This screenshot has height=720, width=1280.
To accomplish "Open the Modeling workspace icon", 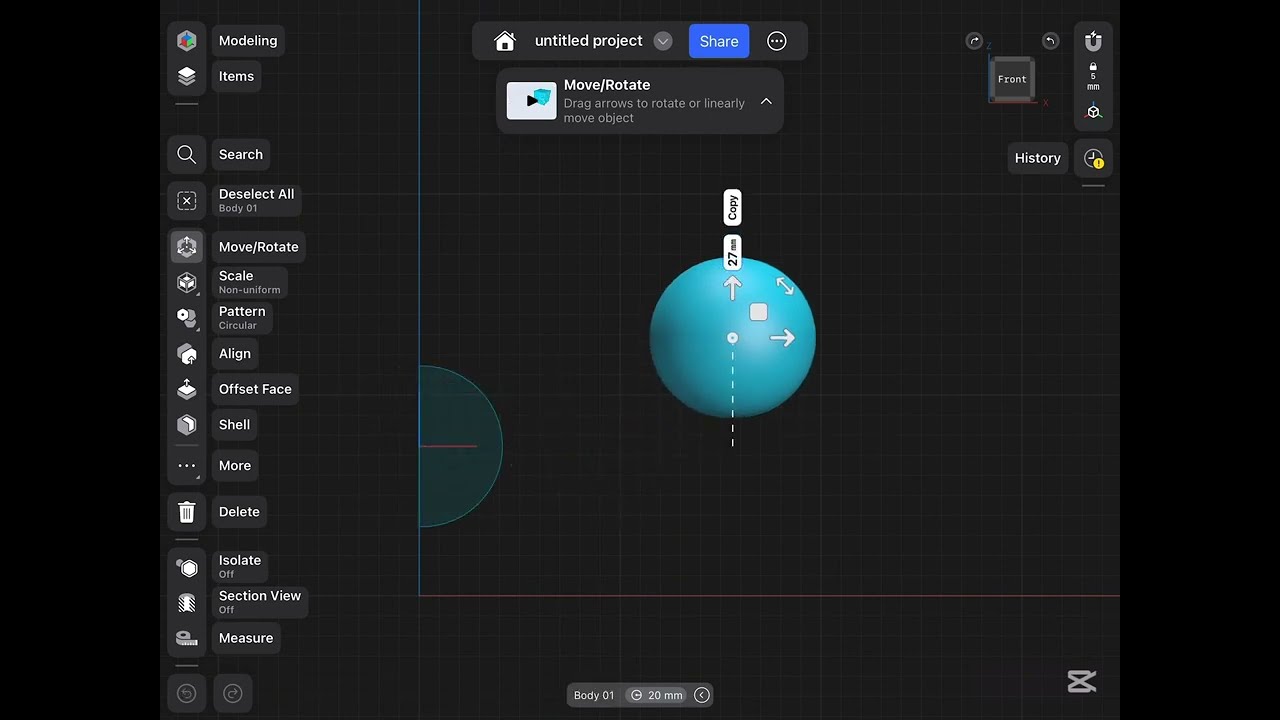I will tap(186, 41).
